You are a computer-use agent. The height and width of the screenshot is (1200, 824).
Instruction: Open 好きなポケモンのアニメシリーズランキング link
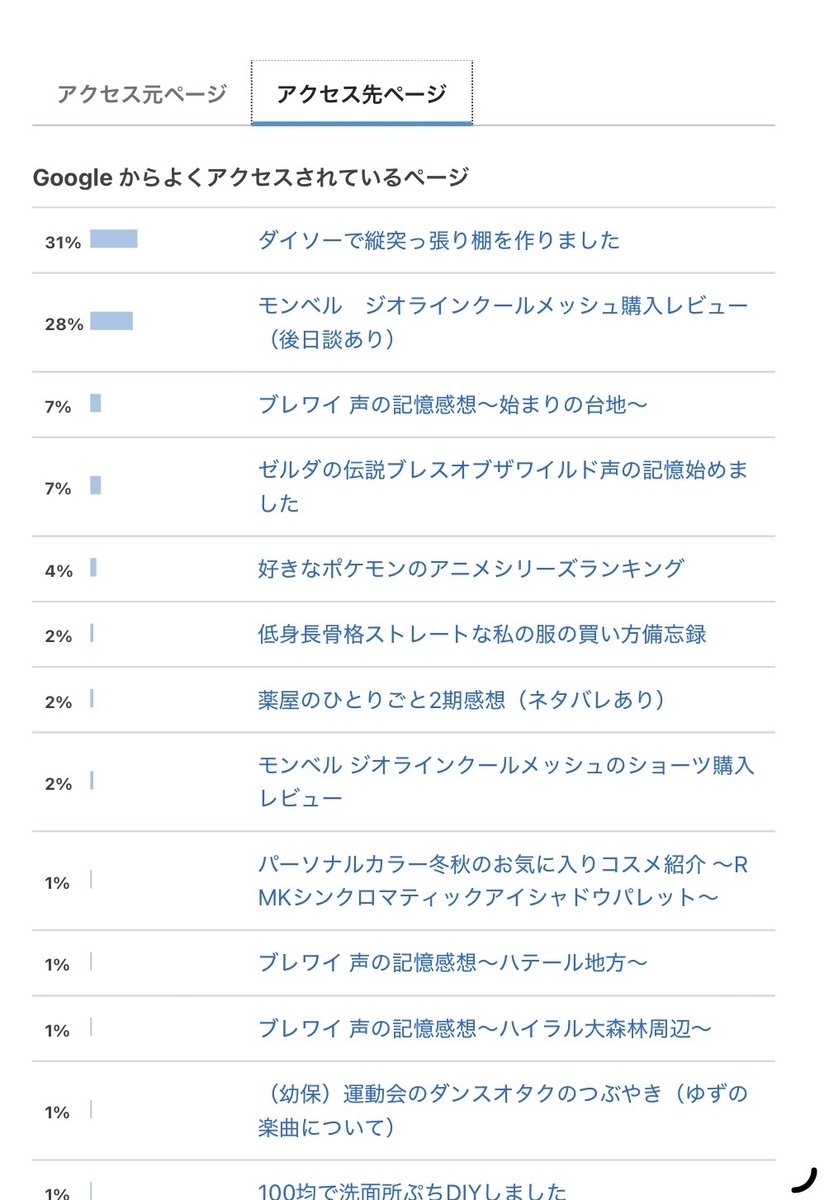pyautogui.click(x=471, y=569)
